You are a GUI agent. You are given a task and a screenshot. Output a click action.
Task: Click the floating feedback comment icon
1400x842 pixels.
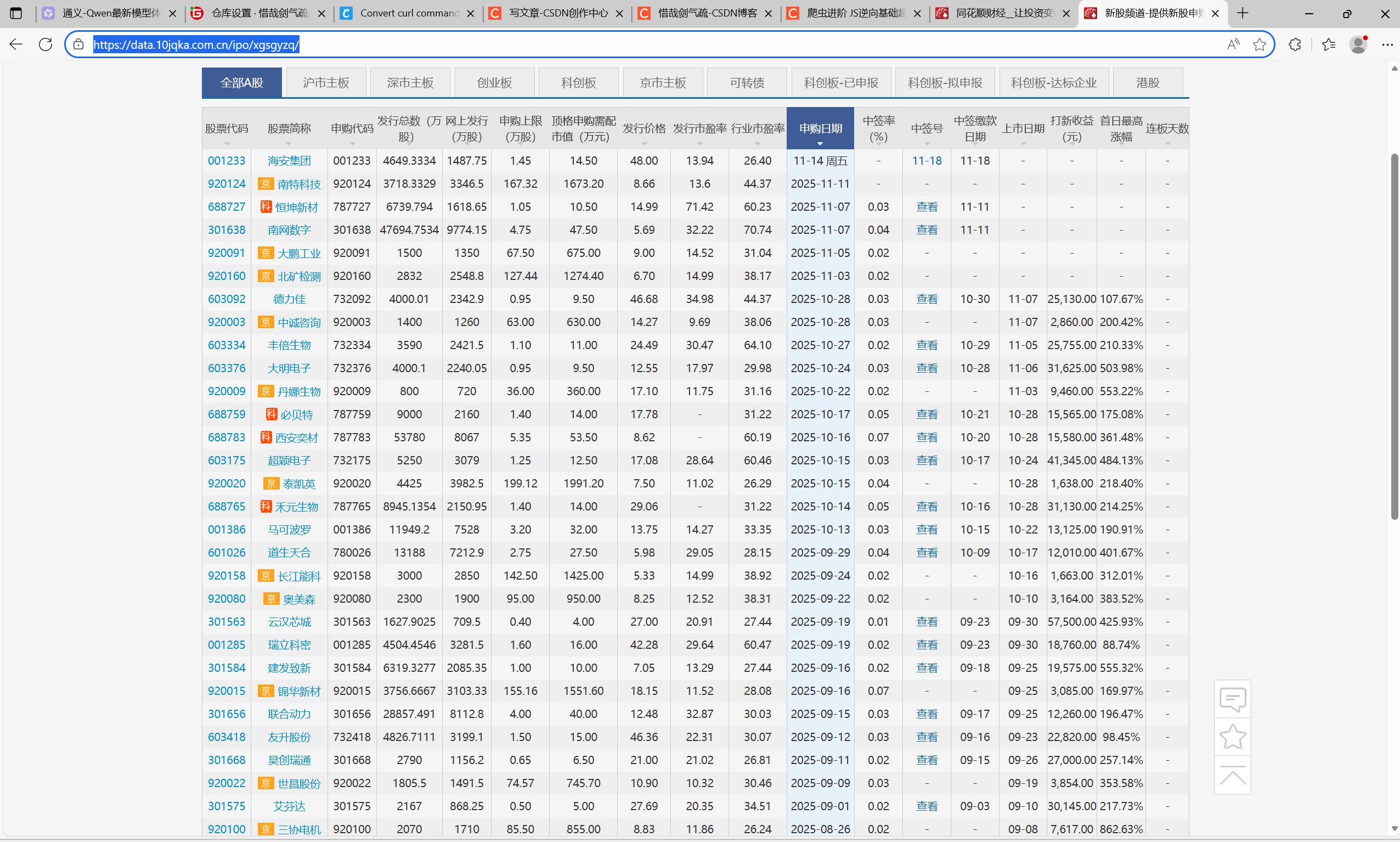coord(1232,699)
